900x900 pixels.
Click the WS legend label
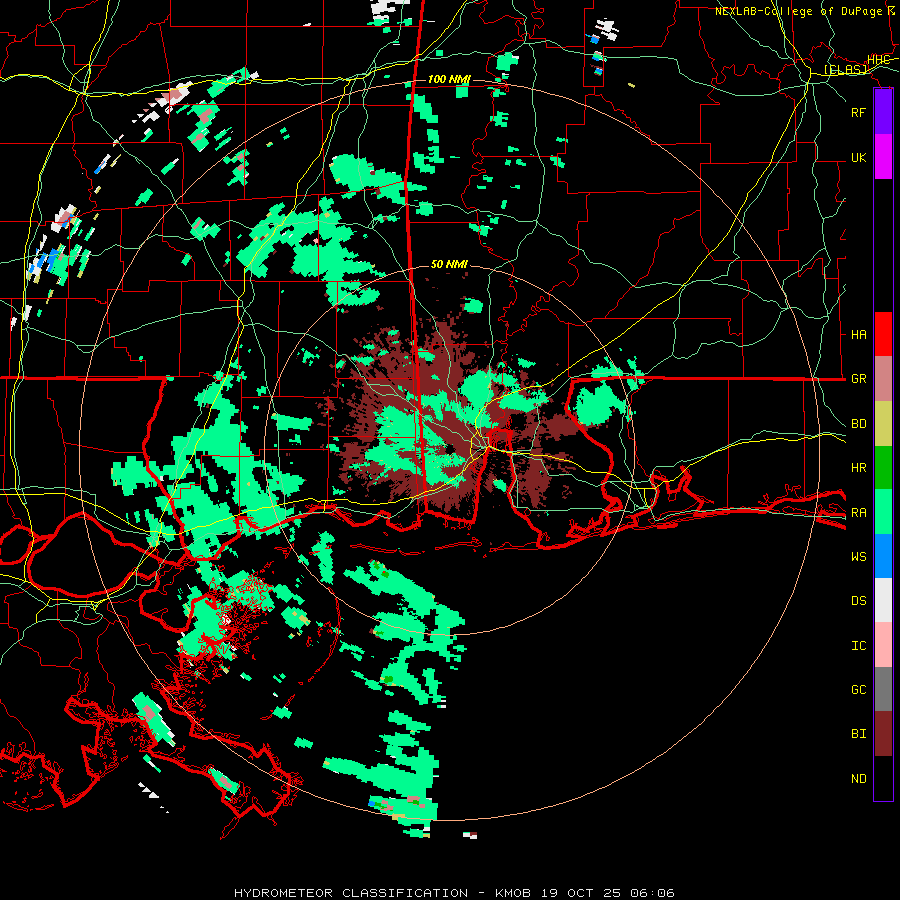tap(858, 557)
